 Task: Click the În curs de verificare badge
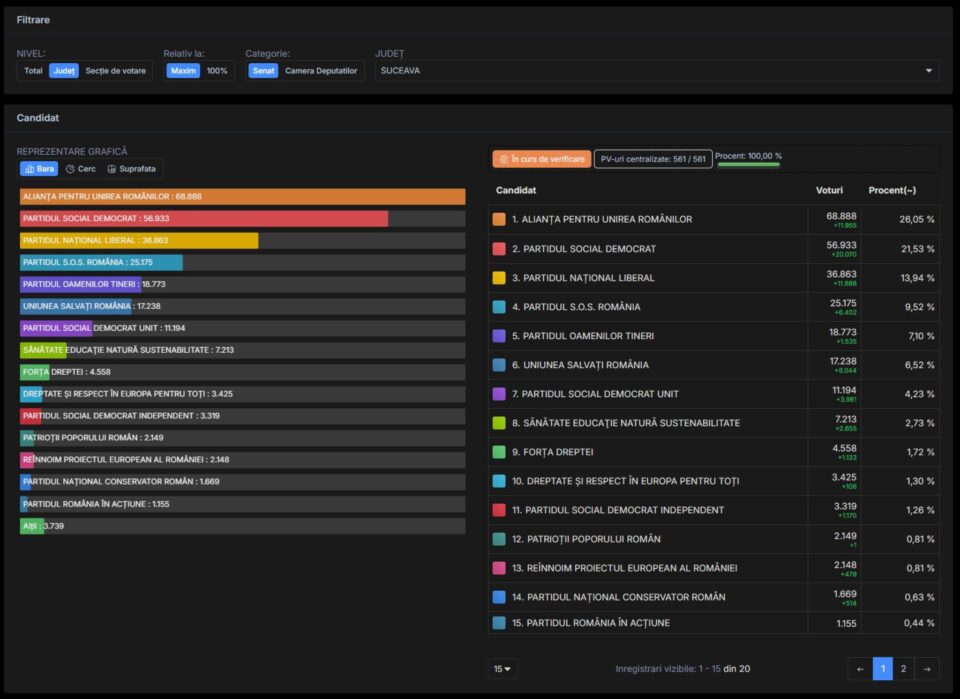click(x=542, y=159)
